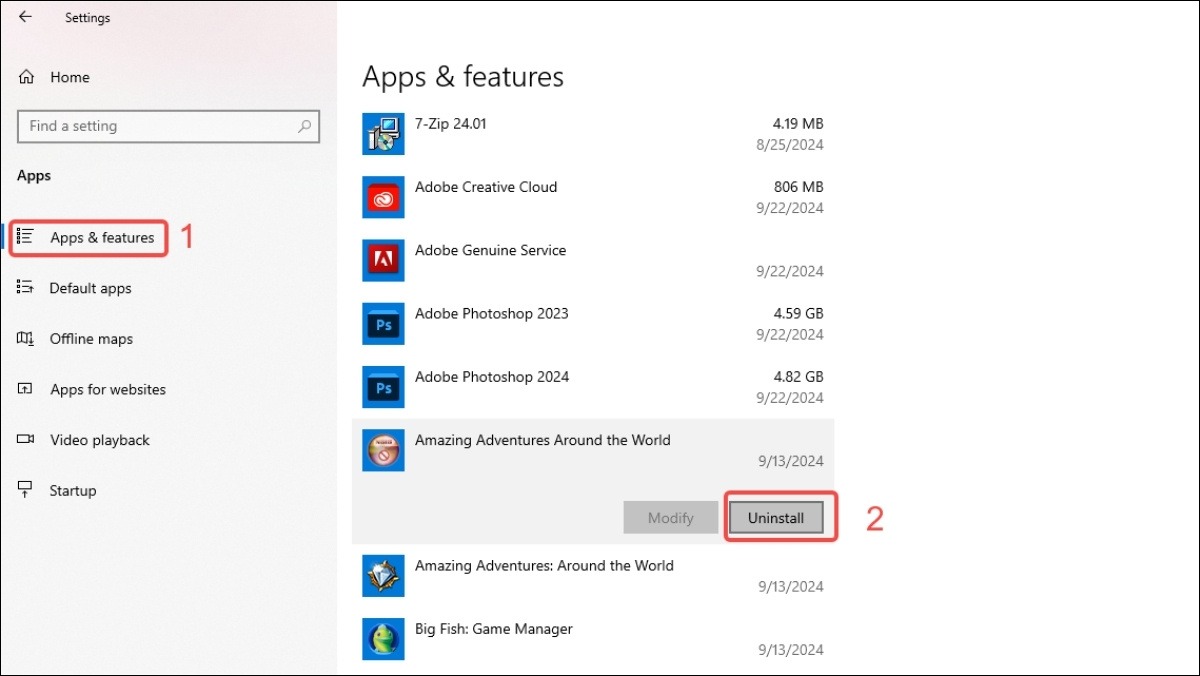Click the Settings window title text

coord(88,18)
